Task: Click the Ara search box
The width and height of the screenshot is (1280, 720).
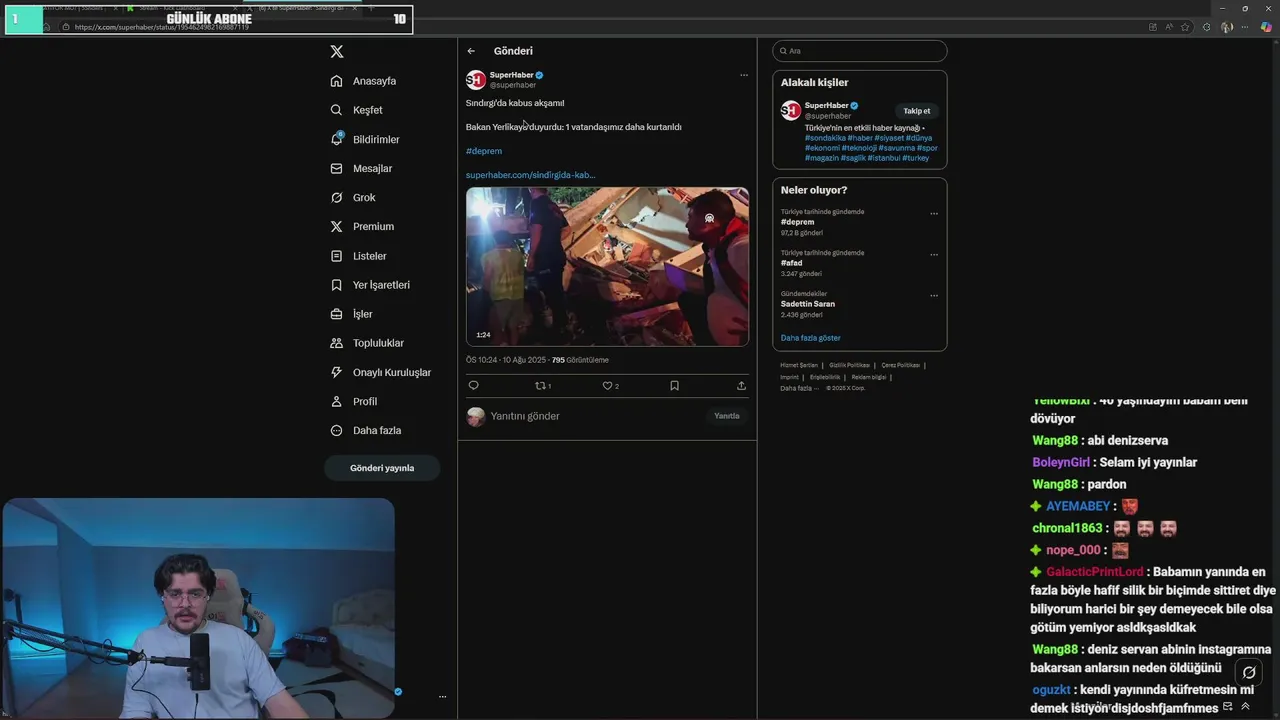Action: tap(860, 51)
